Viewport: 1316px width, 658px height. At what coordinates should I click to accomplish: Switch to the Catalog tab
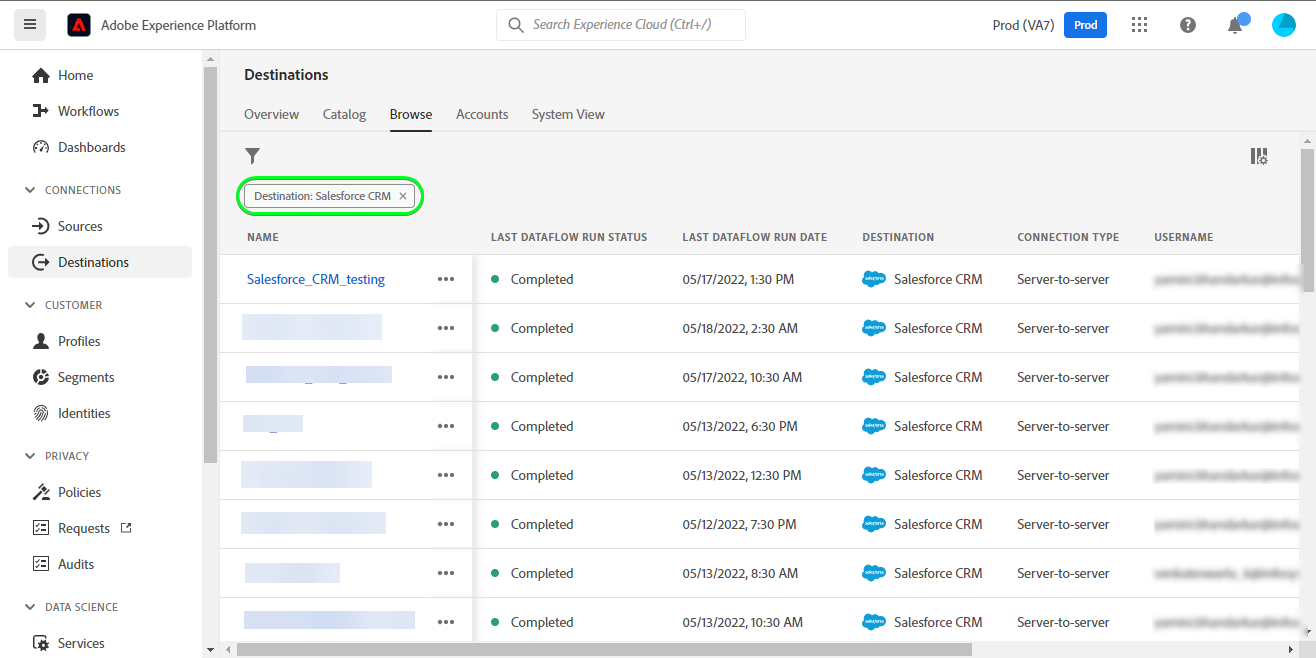(x=344, y=115)
